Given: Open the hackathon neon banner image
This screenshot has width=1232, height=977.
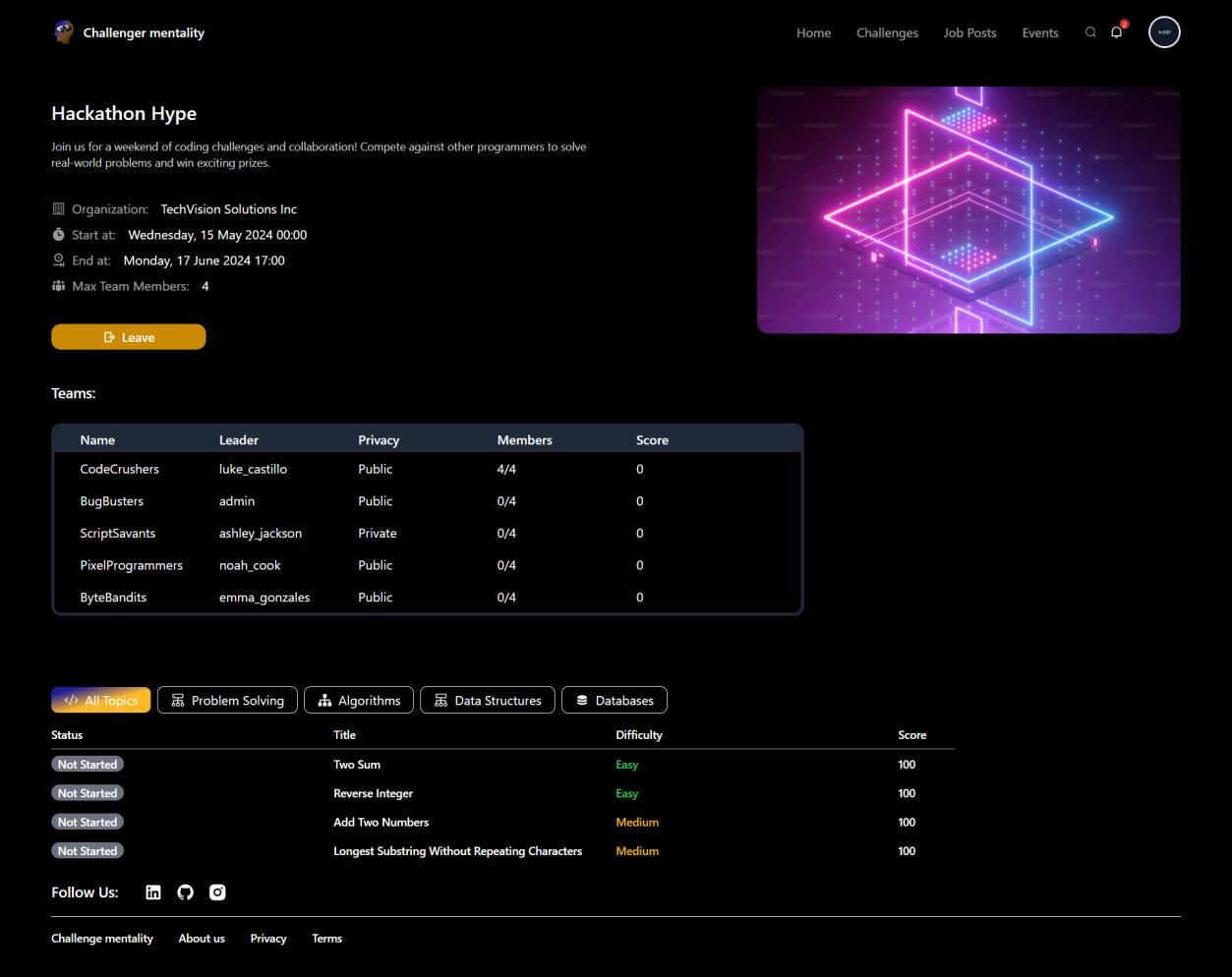Looking at the screenshot, I should coord(968,209).
